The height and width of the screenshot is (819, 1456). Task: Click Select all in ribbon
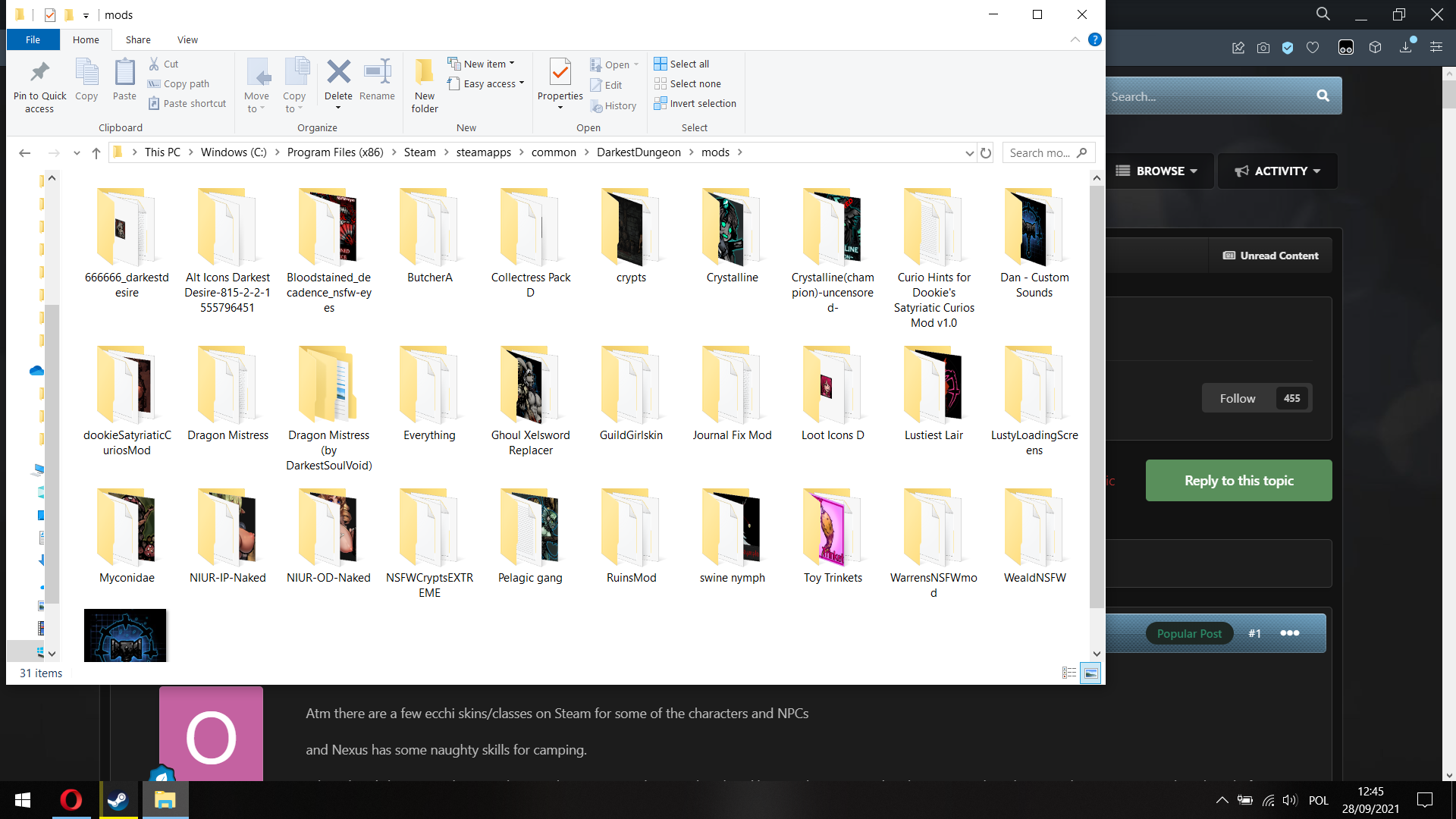[682, 64]
